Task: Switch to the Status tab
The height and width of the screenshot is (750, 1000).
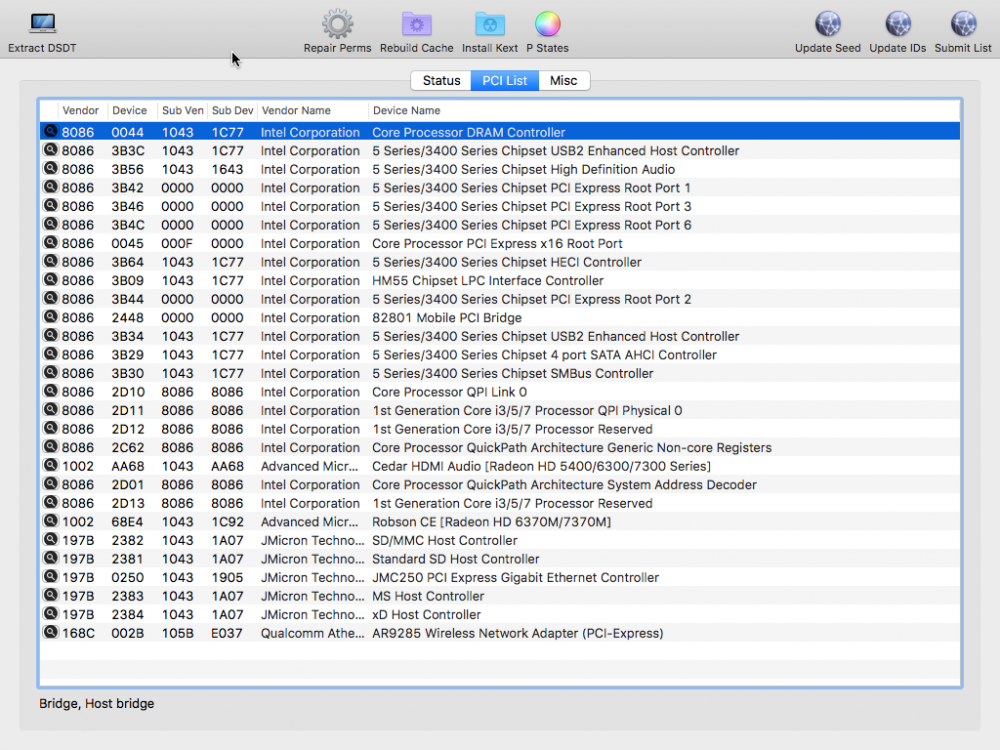Action: [441, 80]
